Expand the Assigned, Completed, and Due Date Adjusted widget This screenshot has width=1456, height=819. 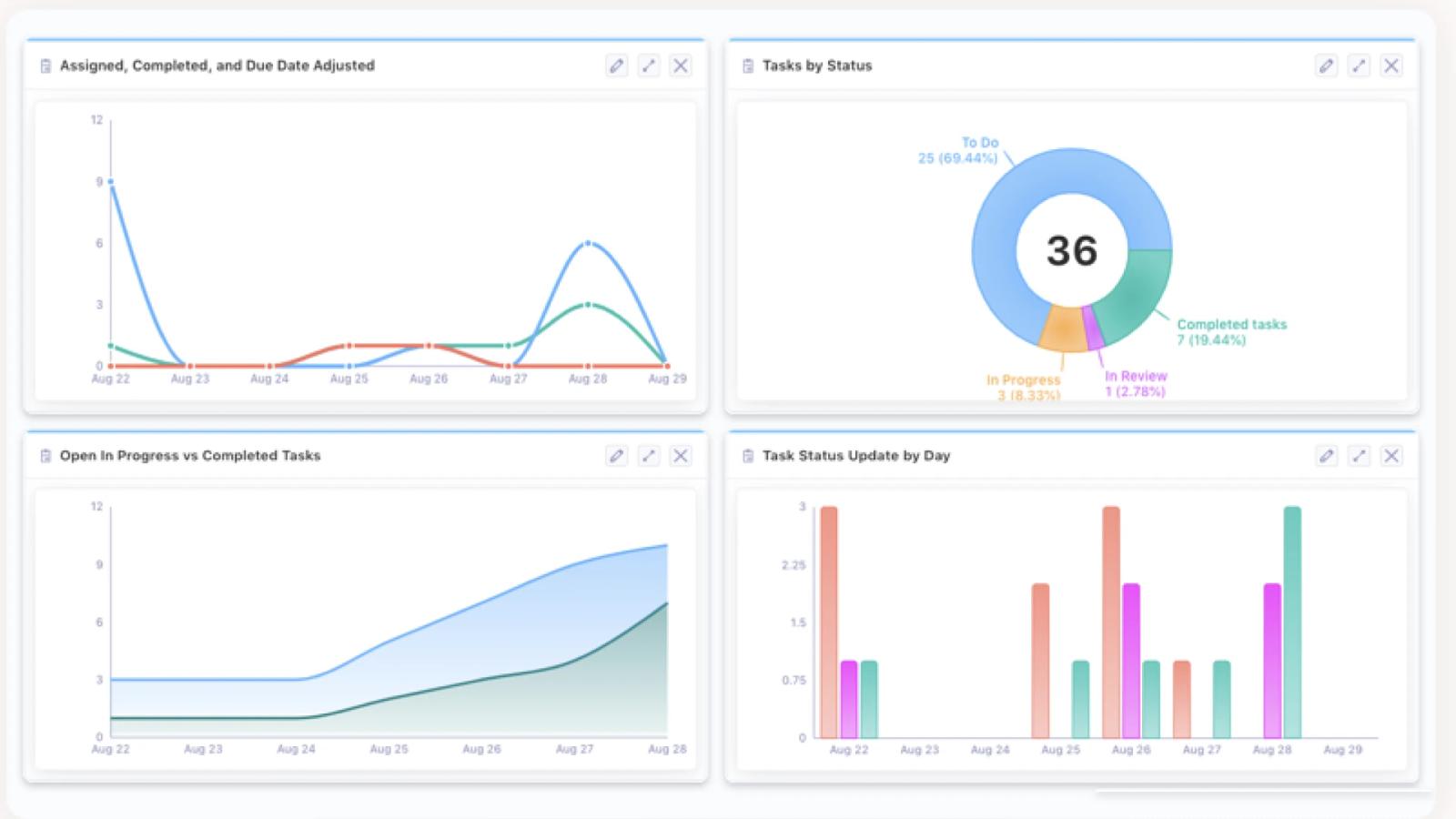tap(649, 66)
